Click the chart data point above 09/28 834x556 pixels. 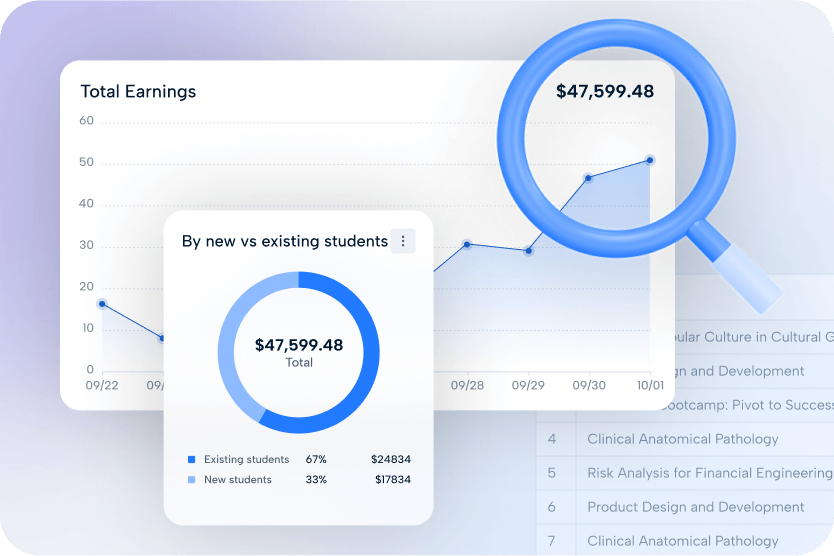(x=467, y=244)
